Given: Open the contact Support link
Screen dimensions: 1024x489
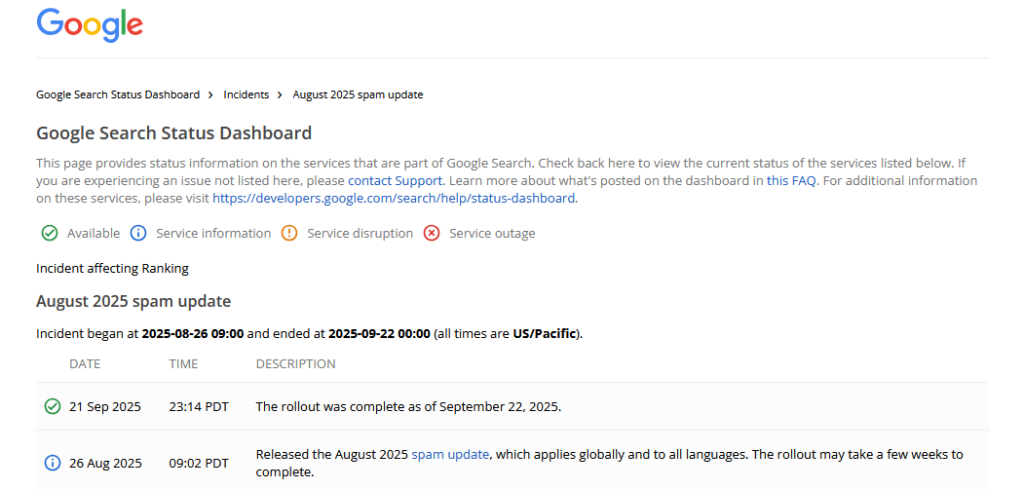Looking at the screenshot, I should [395, 181].
